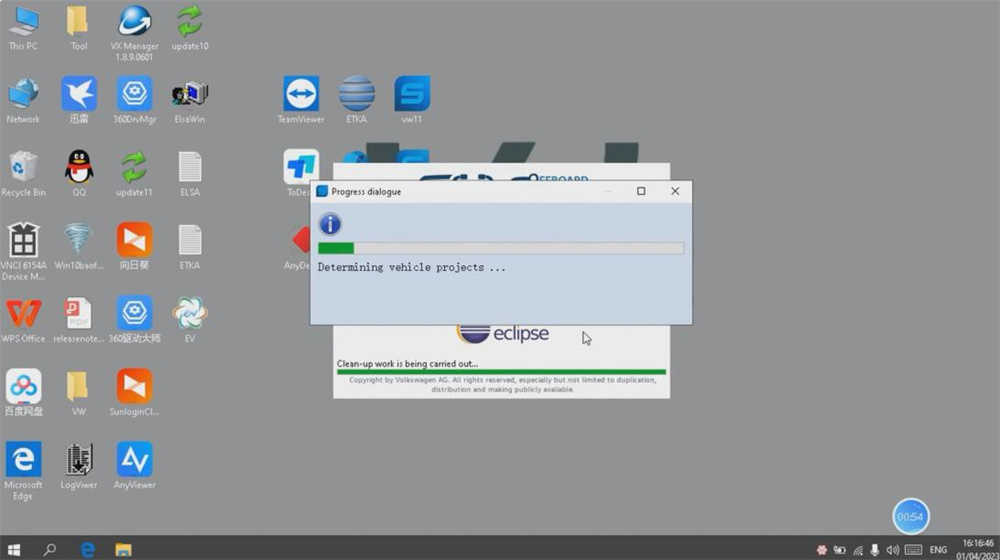The height and width of the screenshot is (560, 1000).
Task: Open the VNCI 6154A Device Manager icon
Action: coord(24,251)
